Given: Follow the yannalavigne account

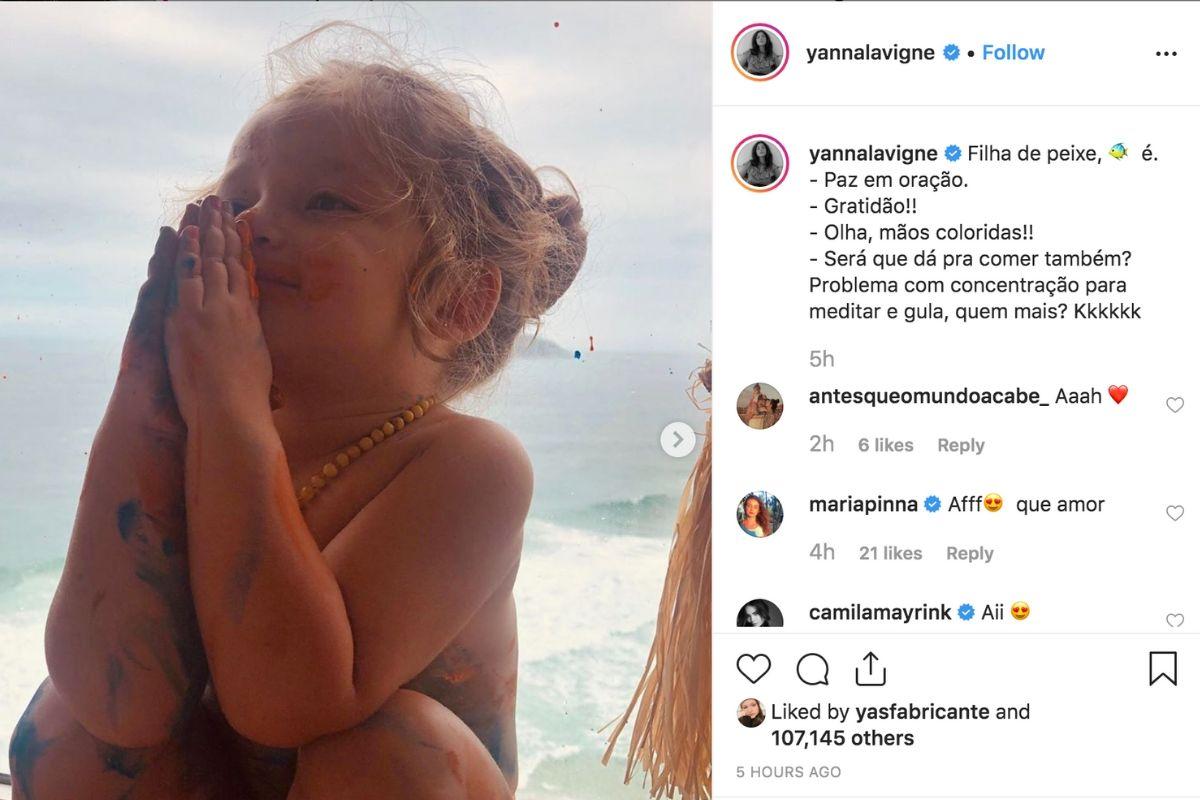Looking at the screenshot, I should coord(1012,53).
